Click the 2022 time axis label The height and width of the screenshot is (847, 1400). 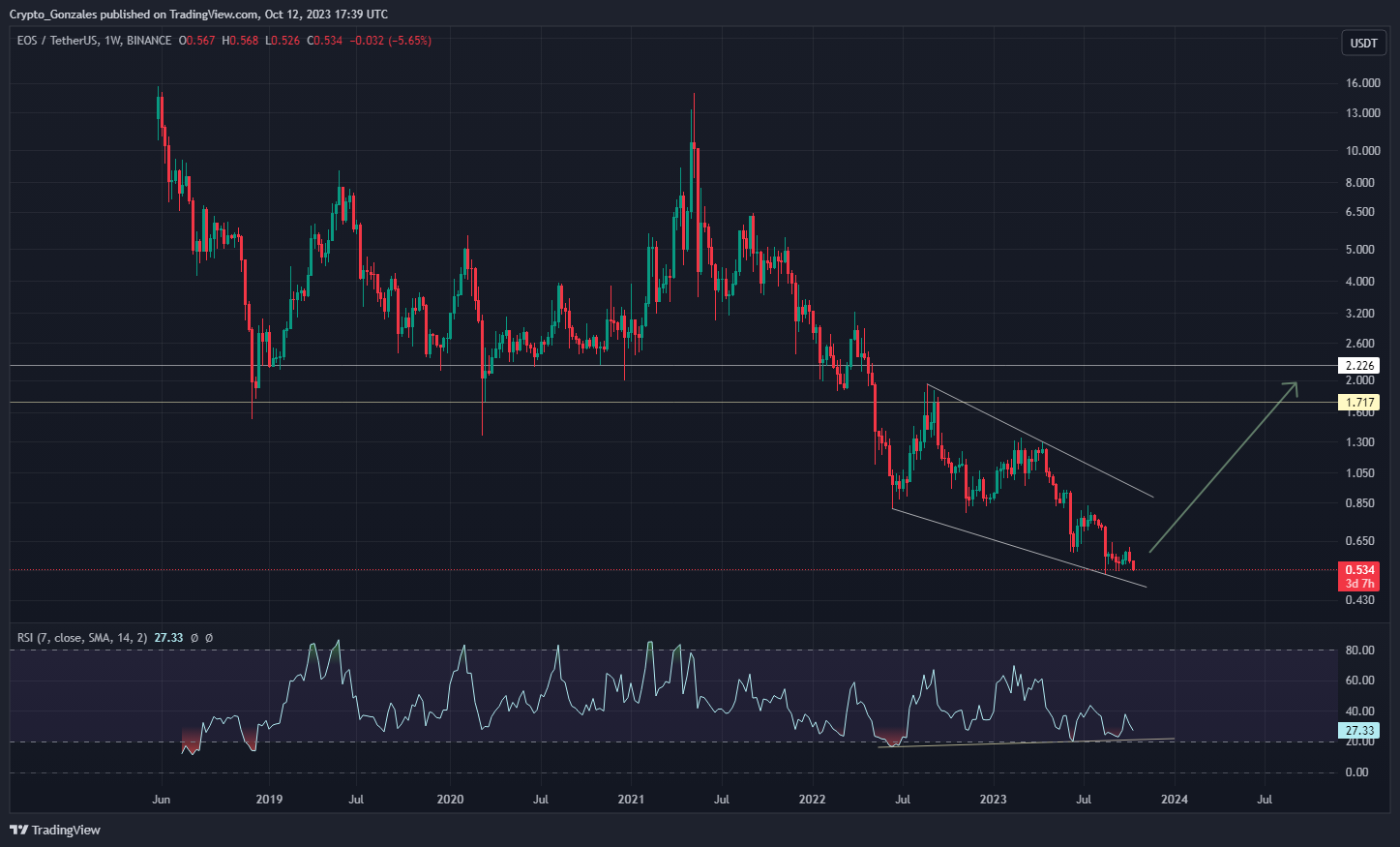(x=812, y=800)
